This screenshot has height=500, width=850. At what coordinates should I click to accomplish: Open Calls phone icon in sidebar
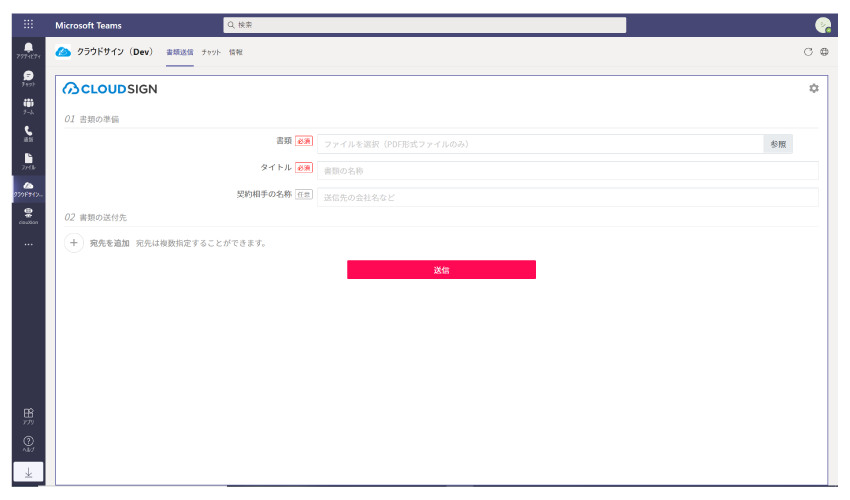click(x=28, y=134)
